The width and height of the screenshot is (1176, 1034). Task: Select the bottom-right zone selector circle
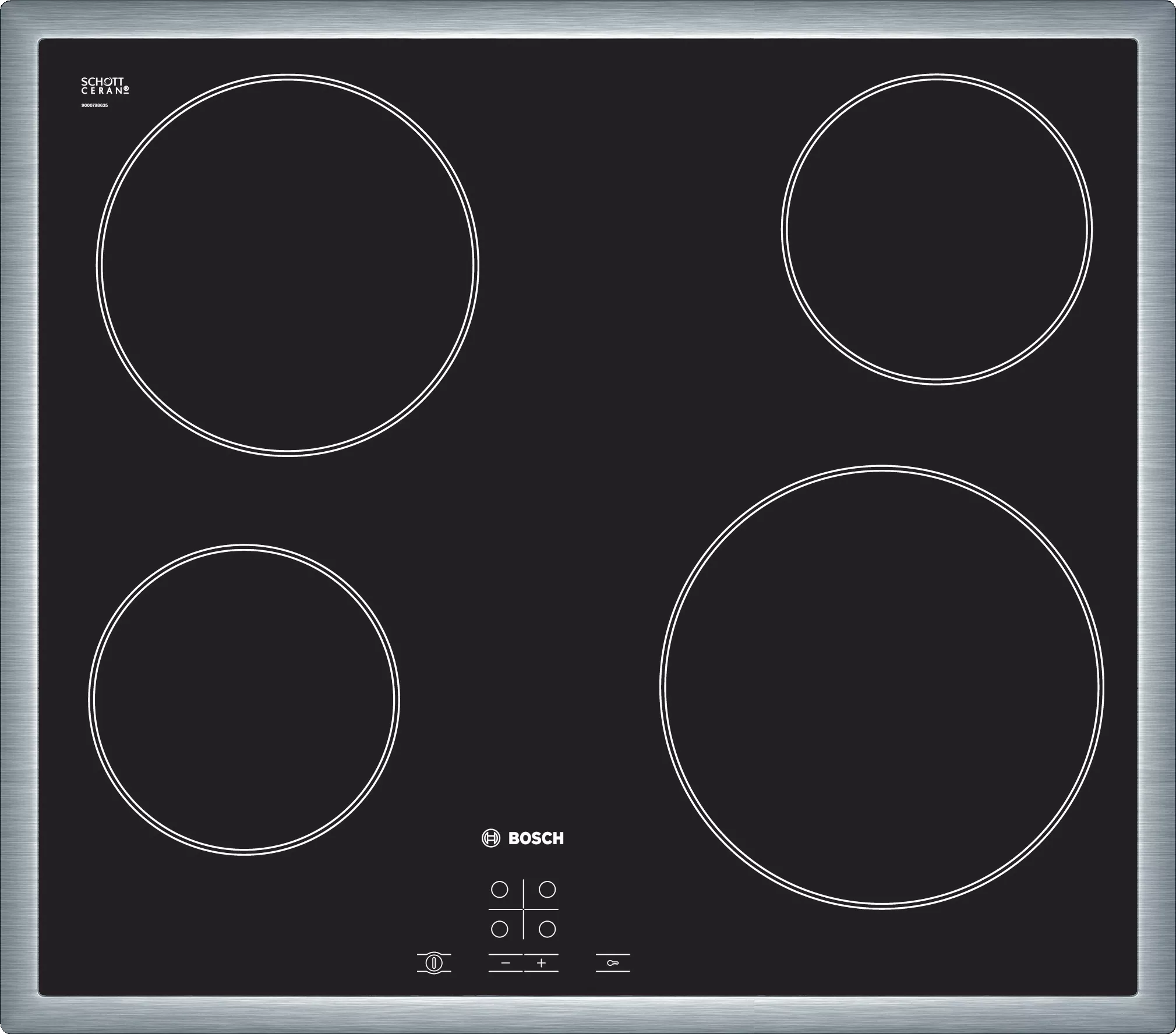(x=547, y=929)
